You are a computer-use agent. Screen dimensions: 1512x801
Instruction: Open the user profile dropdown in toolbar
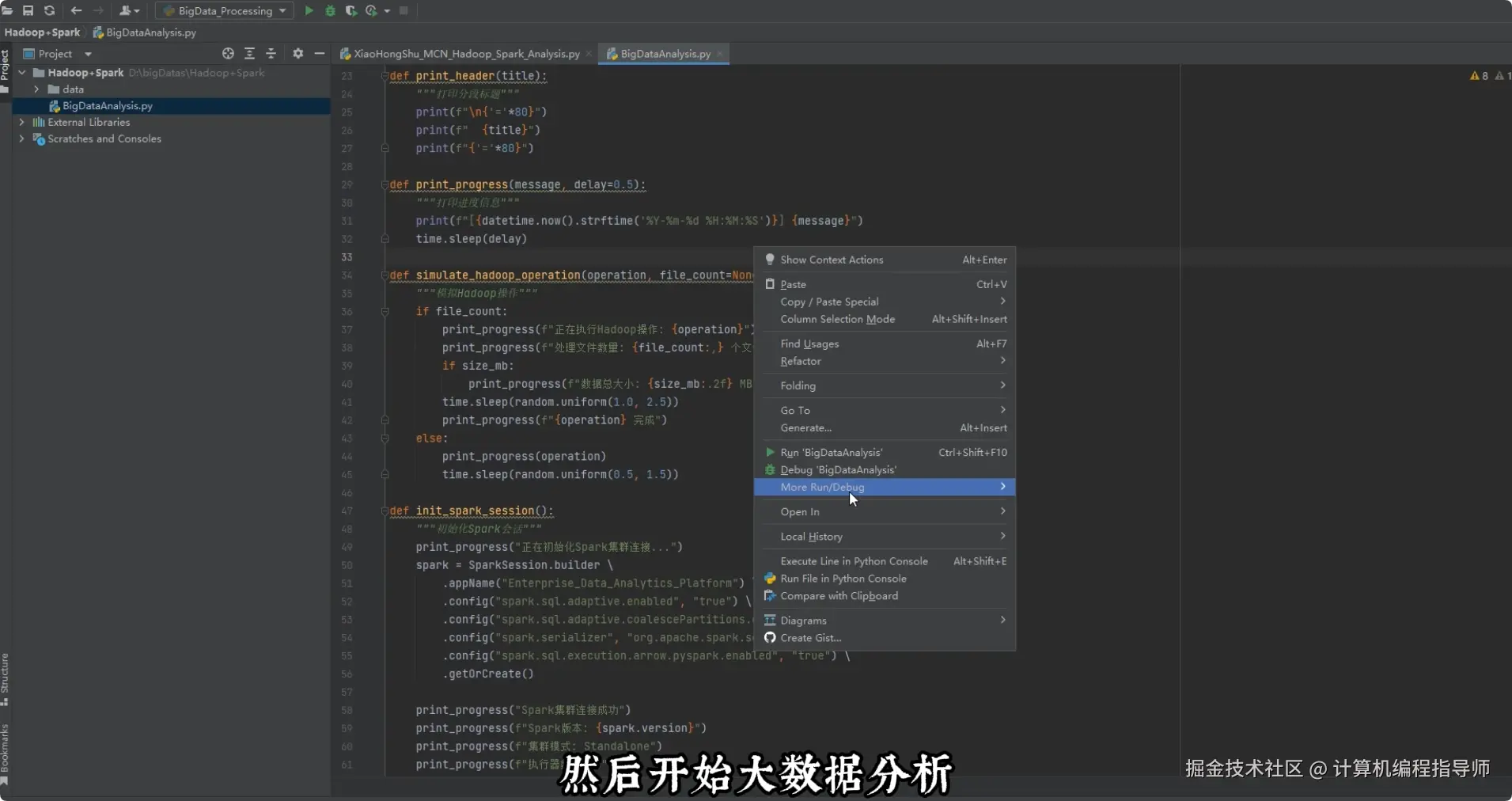click(x=129, y=10)
